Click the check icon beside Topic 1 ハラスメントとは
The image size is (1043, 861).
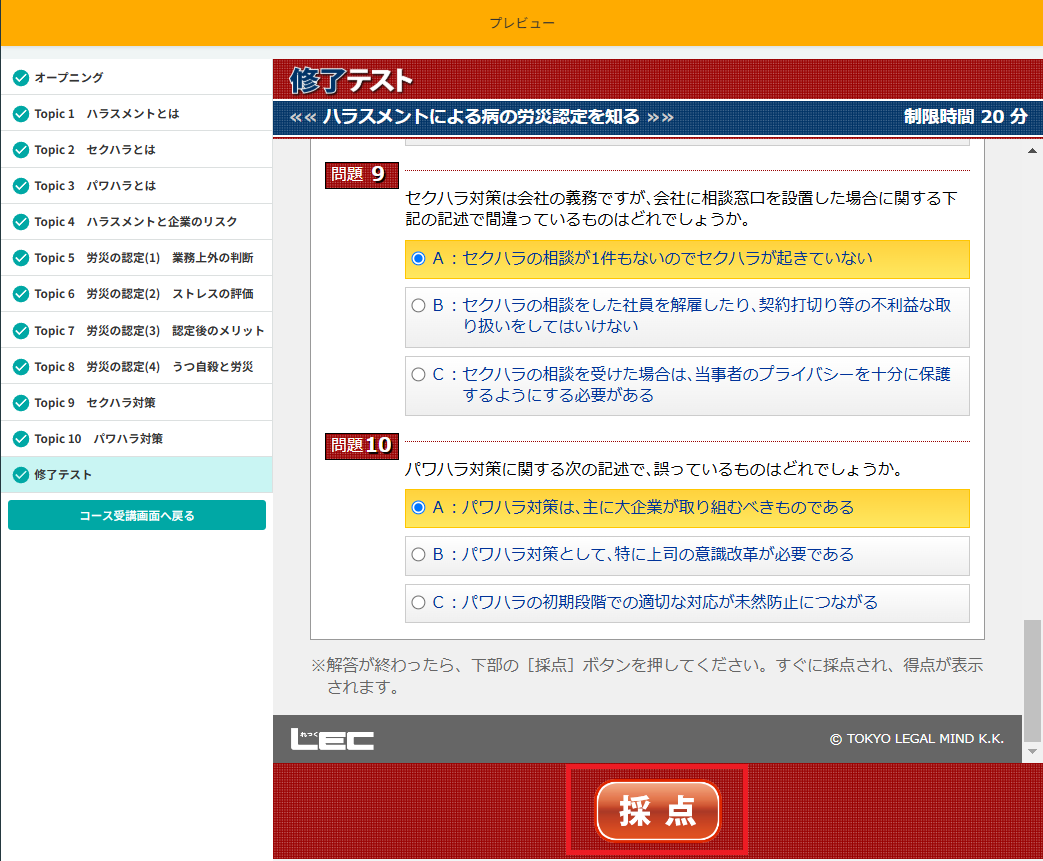(x=21, y=114)
